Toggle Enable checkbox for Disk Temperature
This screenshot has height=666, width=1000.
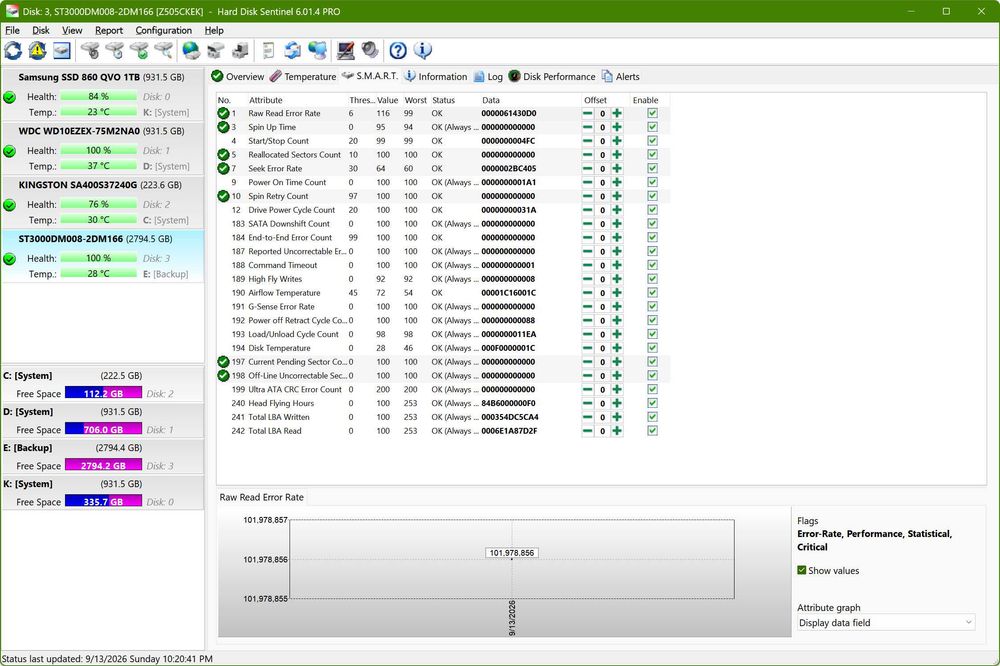(x=652, y=348)
